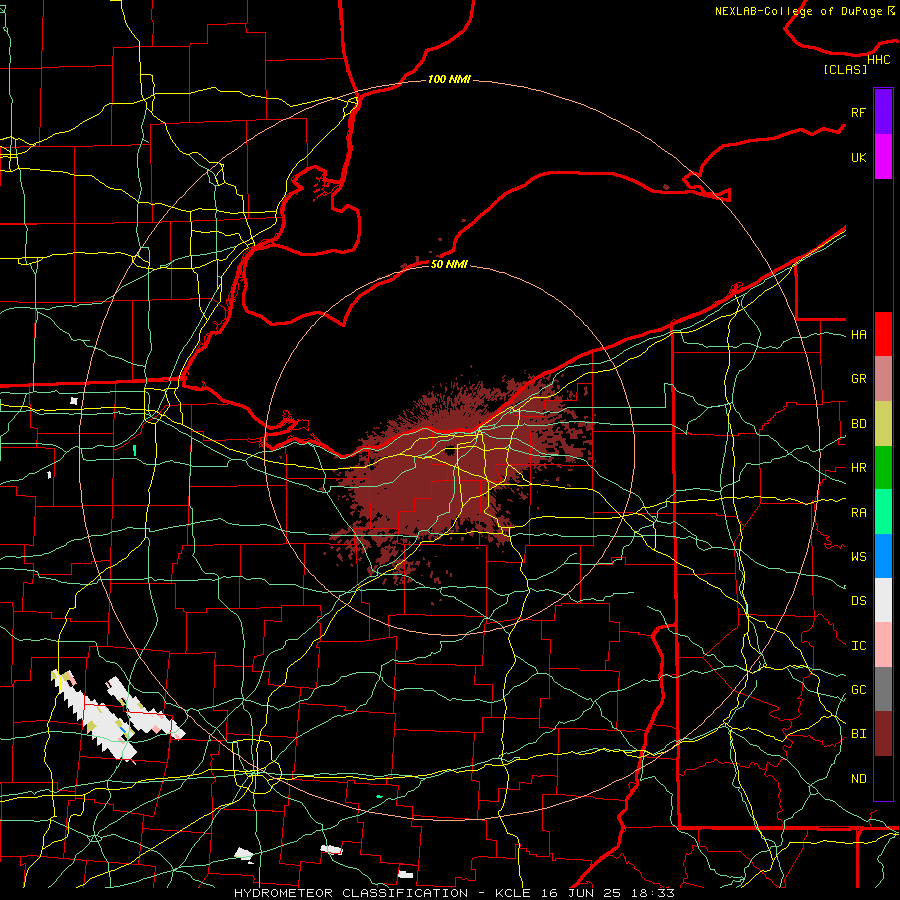900x900 pixels.
Task: Click the HR legend label
Action: [x=858, y=468]
